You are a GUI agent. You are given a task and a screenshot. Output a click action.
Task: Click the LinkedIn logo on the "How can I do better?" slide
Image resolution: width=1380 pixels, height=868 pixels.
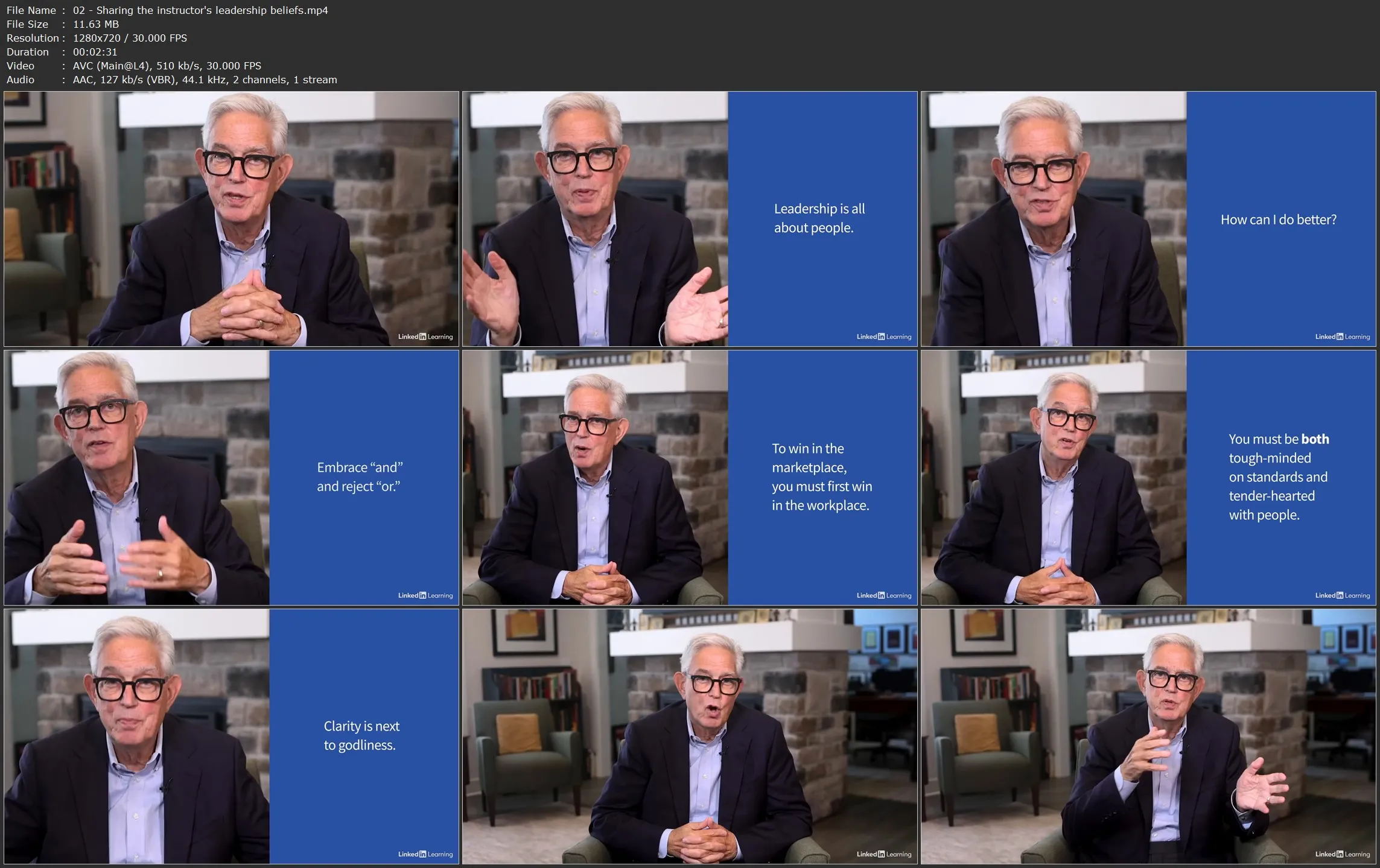pyautogui.click(x=1342, y=337)
